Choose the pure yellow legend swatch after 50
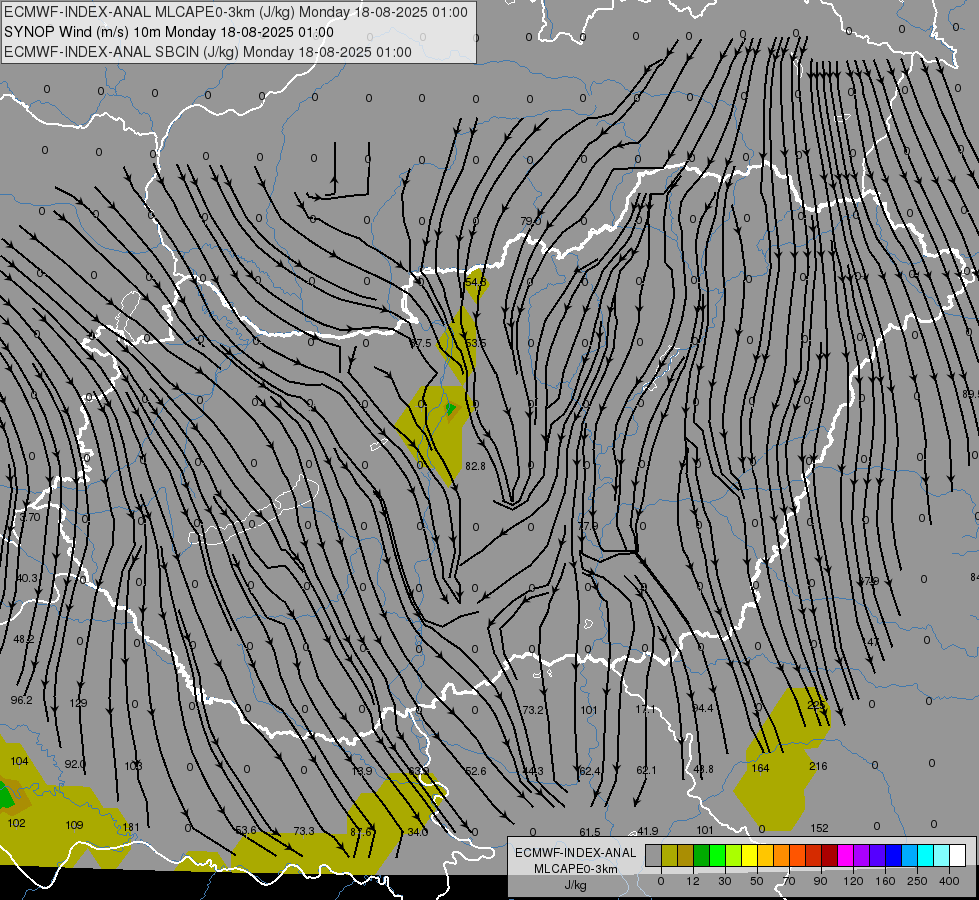 749,856
